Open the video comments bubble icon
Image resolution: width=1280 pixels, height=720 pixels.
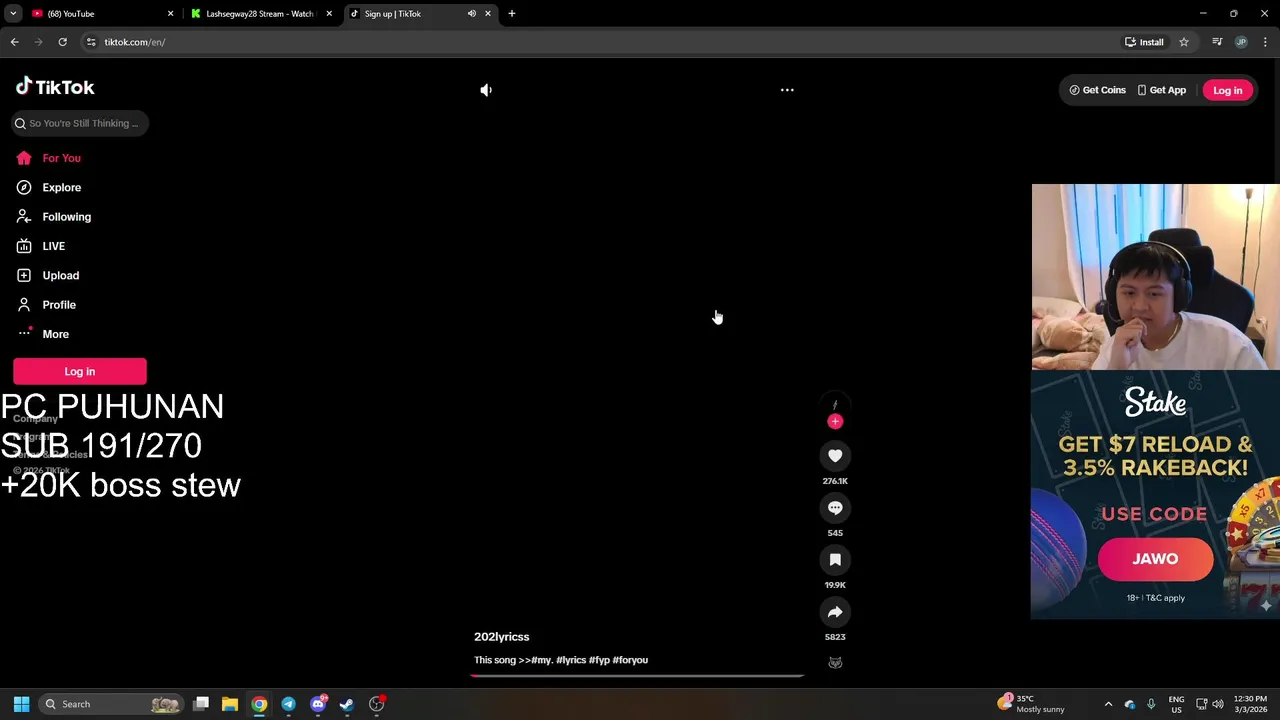[835, 508]
